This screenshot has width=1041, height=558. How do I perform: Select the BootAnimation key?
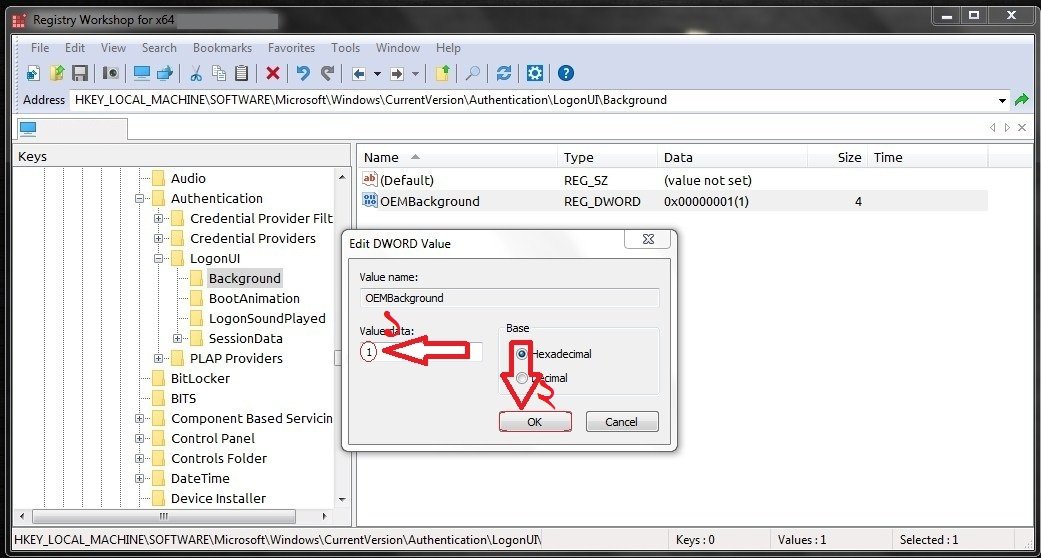(254, 298)
